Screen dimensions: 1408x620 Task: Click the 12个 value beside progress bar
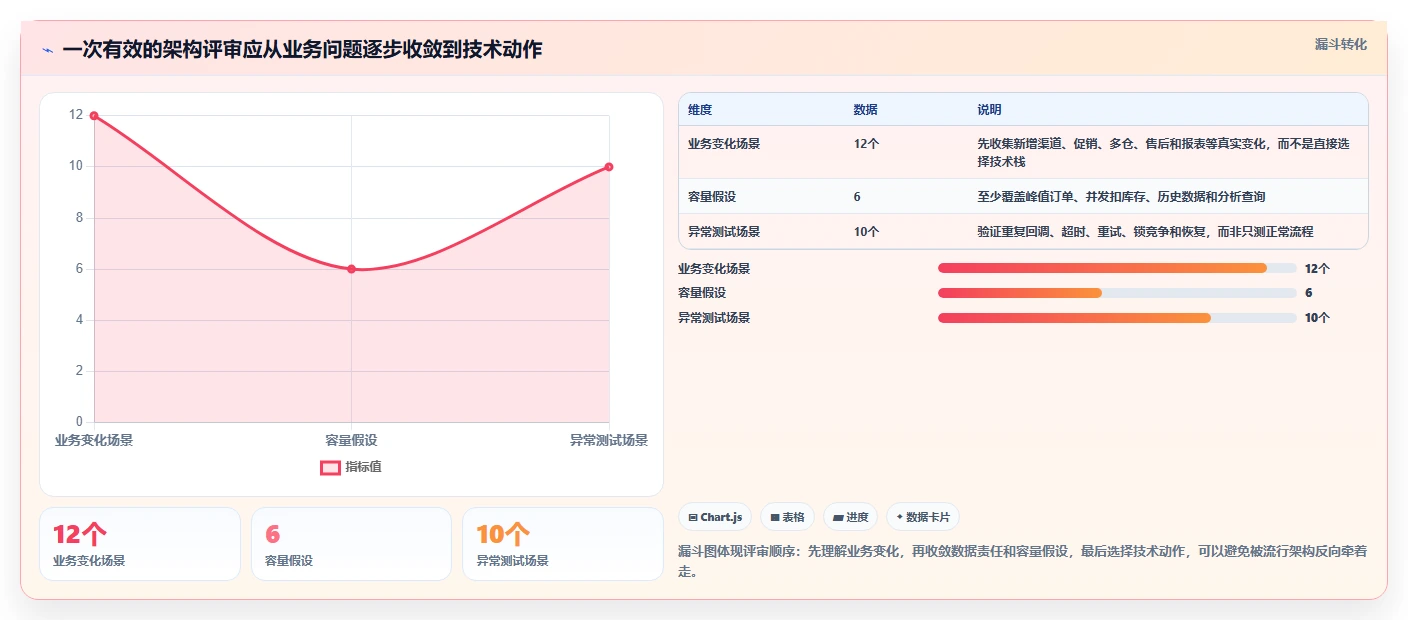tap(1318, 268)
